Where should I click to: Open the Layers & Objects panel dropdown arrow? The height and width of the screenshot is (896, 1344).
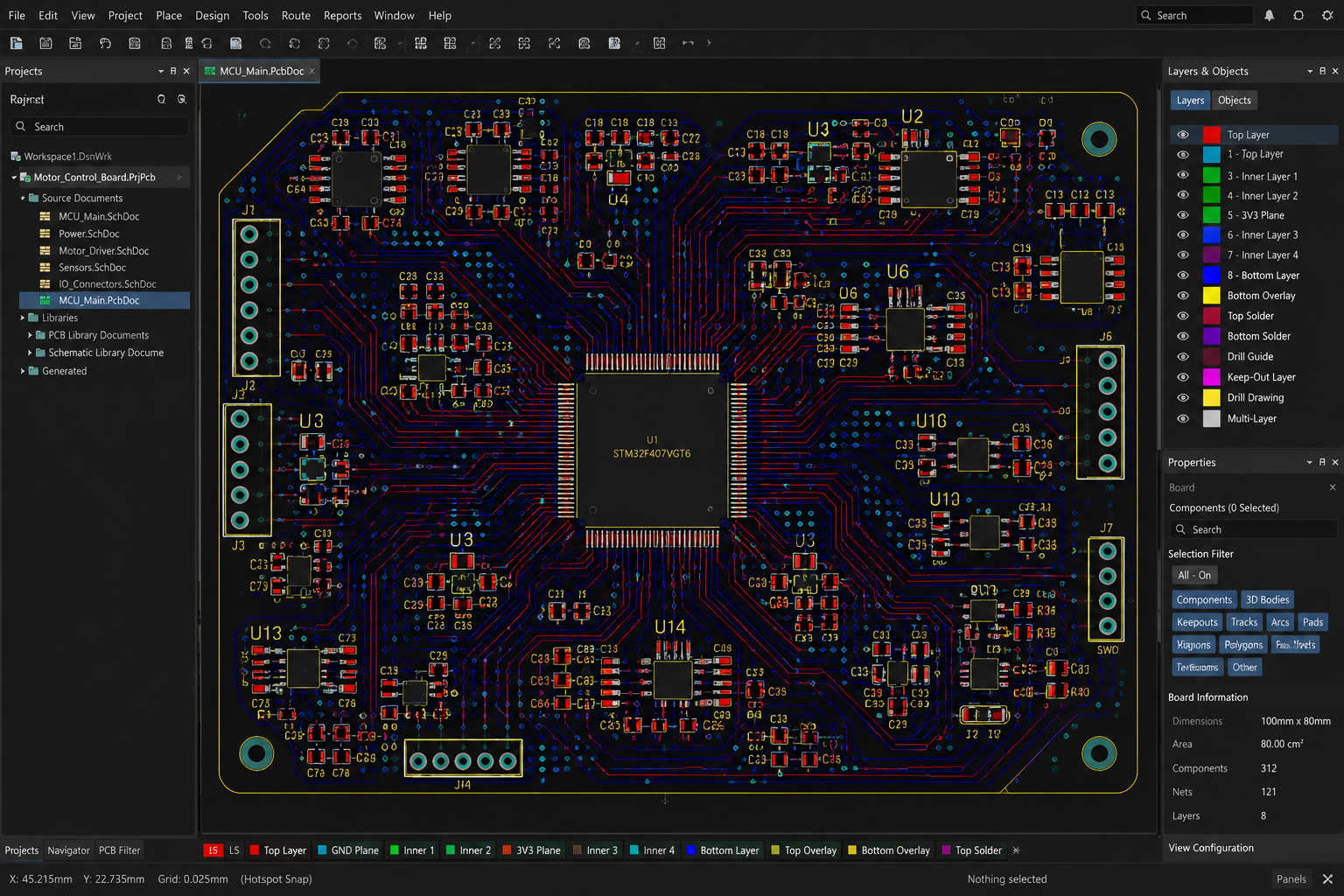point(1310,71)
